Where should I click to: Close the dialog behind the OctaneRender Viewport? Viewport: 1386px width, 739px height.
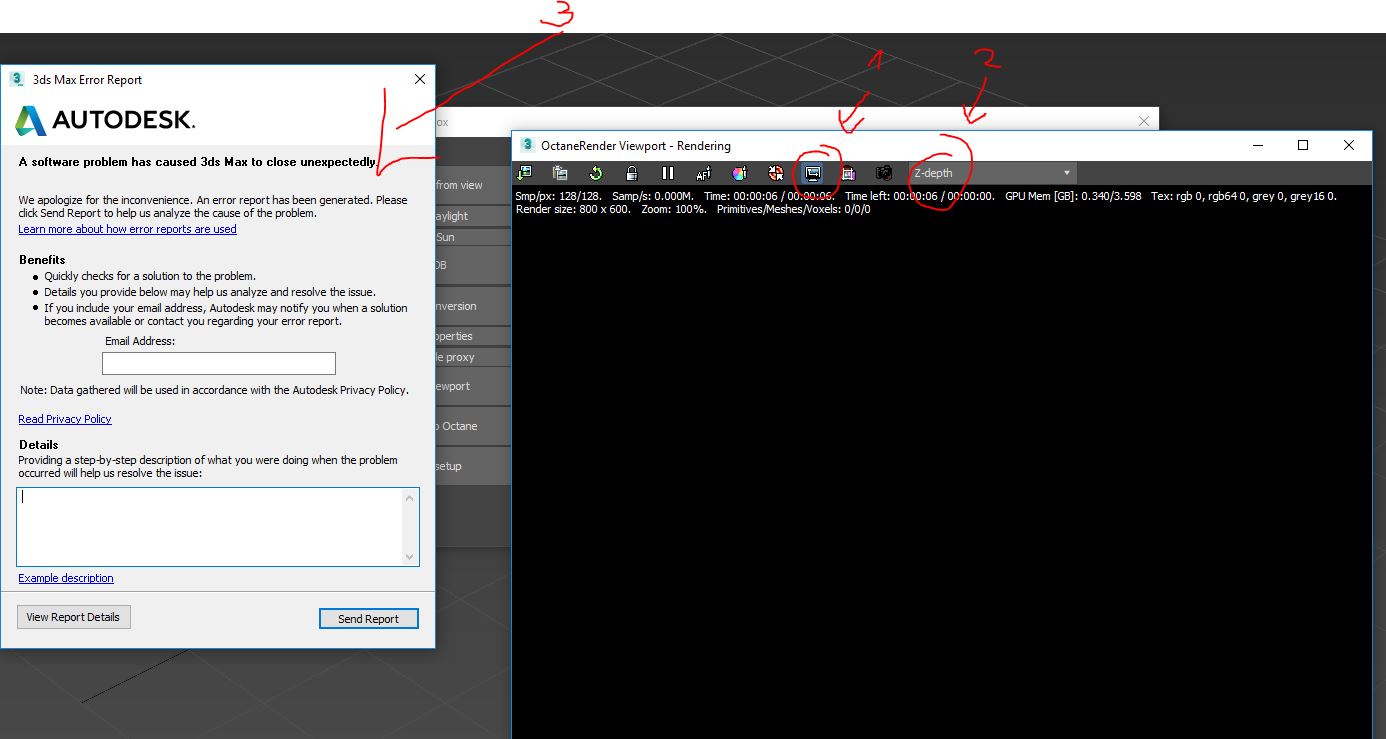point(1144,121)
